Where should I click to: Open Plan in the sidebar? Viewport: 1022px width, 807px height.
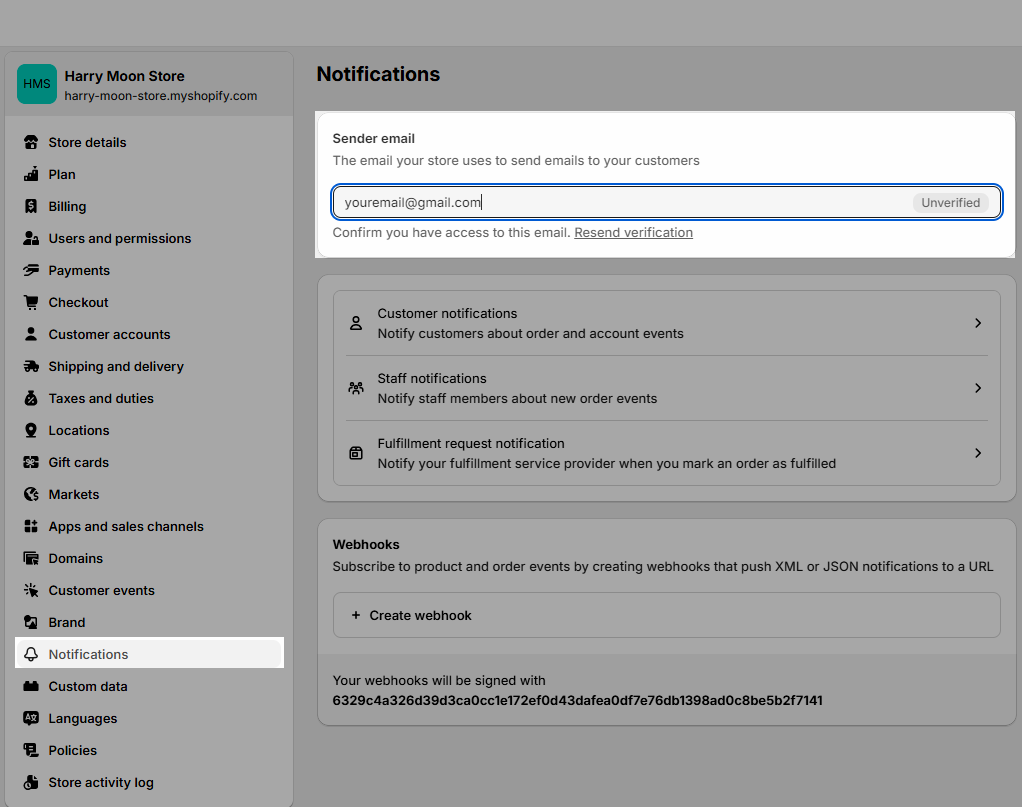coord(149,174)
